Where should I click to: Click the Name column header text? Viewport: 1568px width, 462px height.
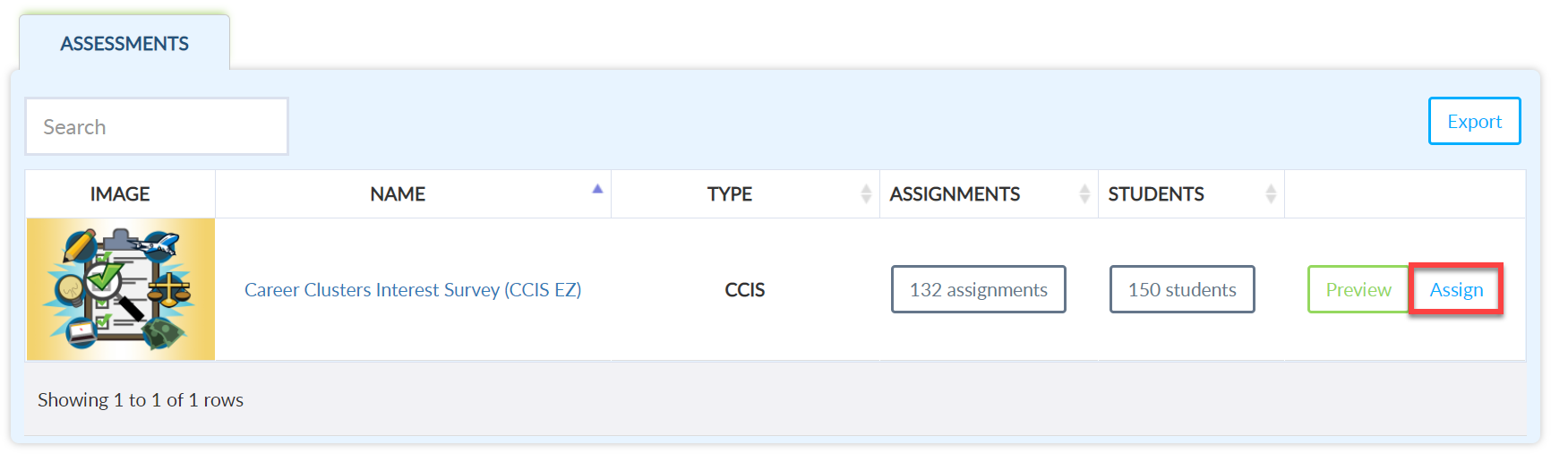pyautogui.click(x=398, y=194)
